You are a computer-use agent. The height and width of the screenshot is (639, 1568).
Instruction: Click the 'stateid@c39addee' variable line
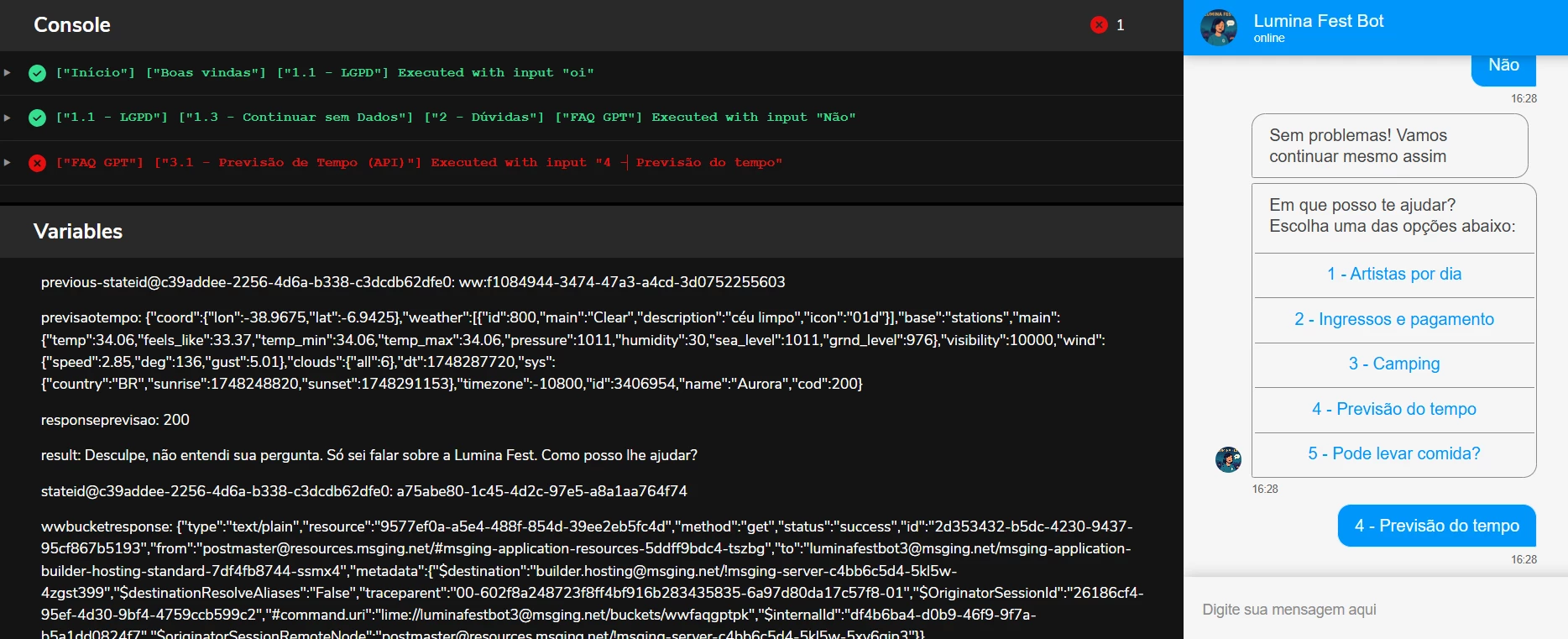coord(364,491)
